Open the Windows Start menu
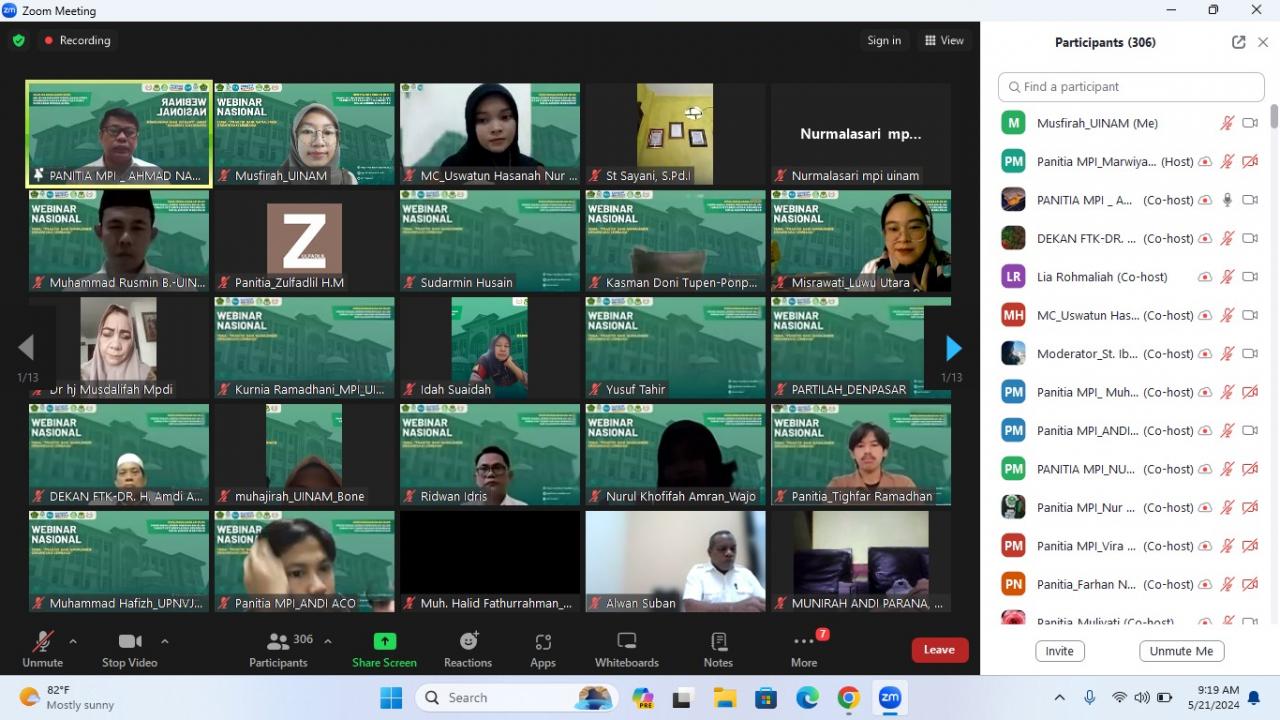Viewport: 1280px width, 720px height. (389, 697)
